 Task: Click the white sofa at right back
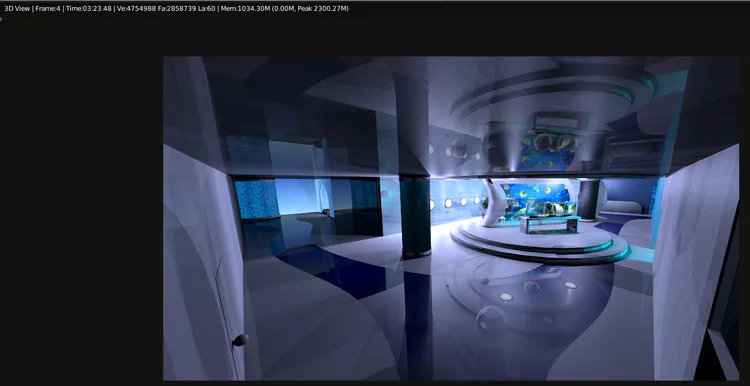point(623,207)
